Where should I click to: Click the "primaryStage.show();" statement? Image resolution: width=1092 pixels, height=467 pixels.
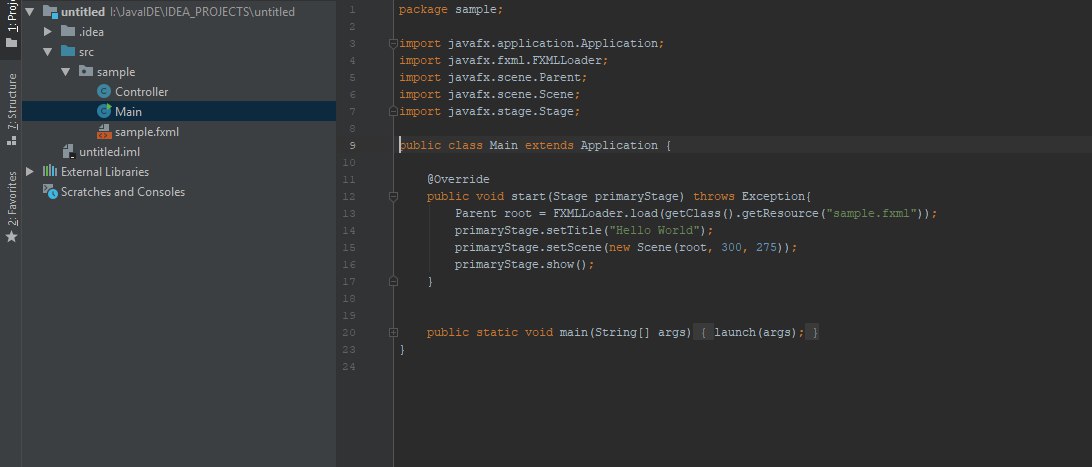click(525, 264)
